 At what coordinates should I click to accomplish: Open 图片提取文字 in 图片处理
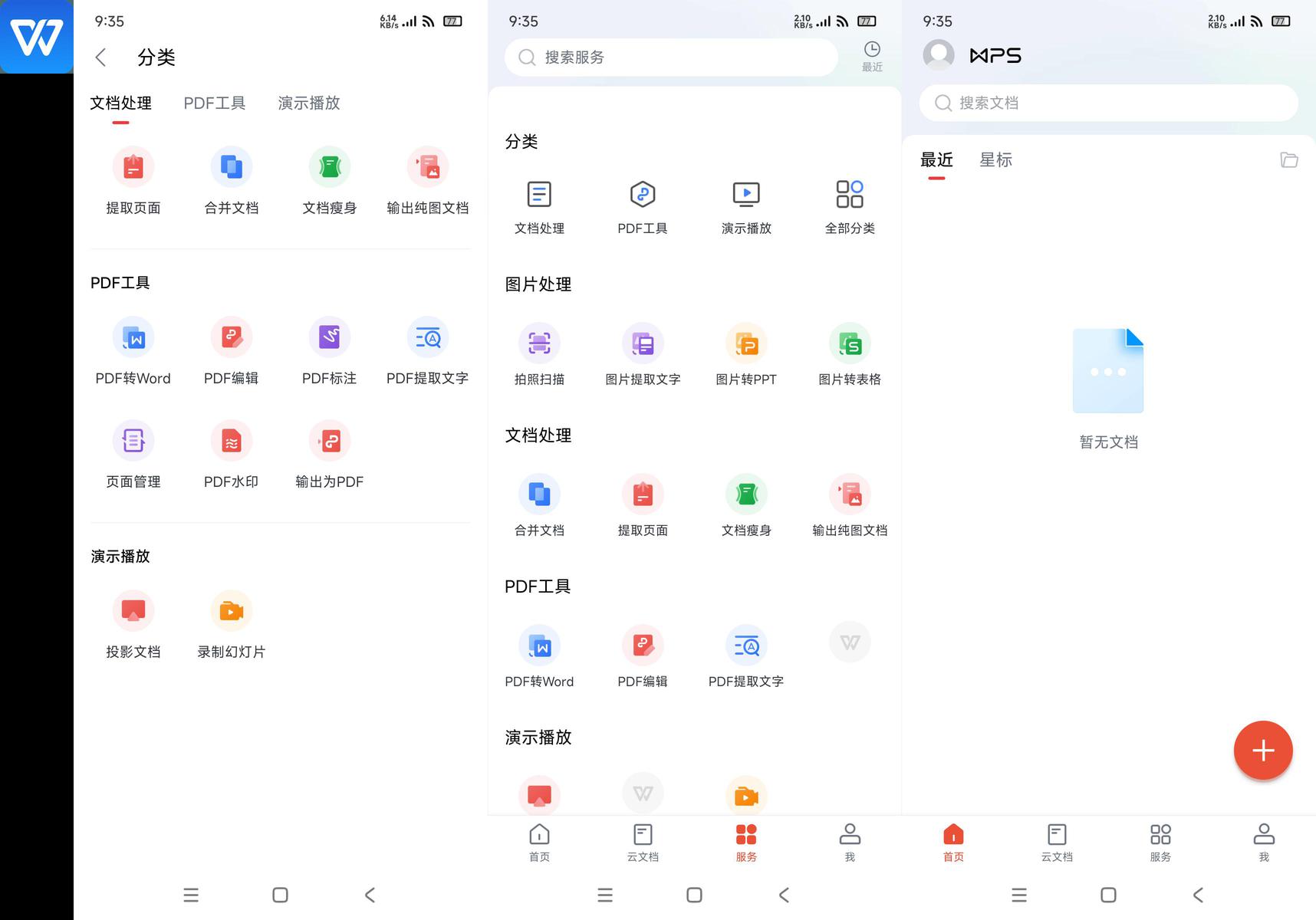coord(643,354)
